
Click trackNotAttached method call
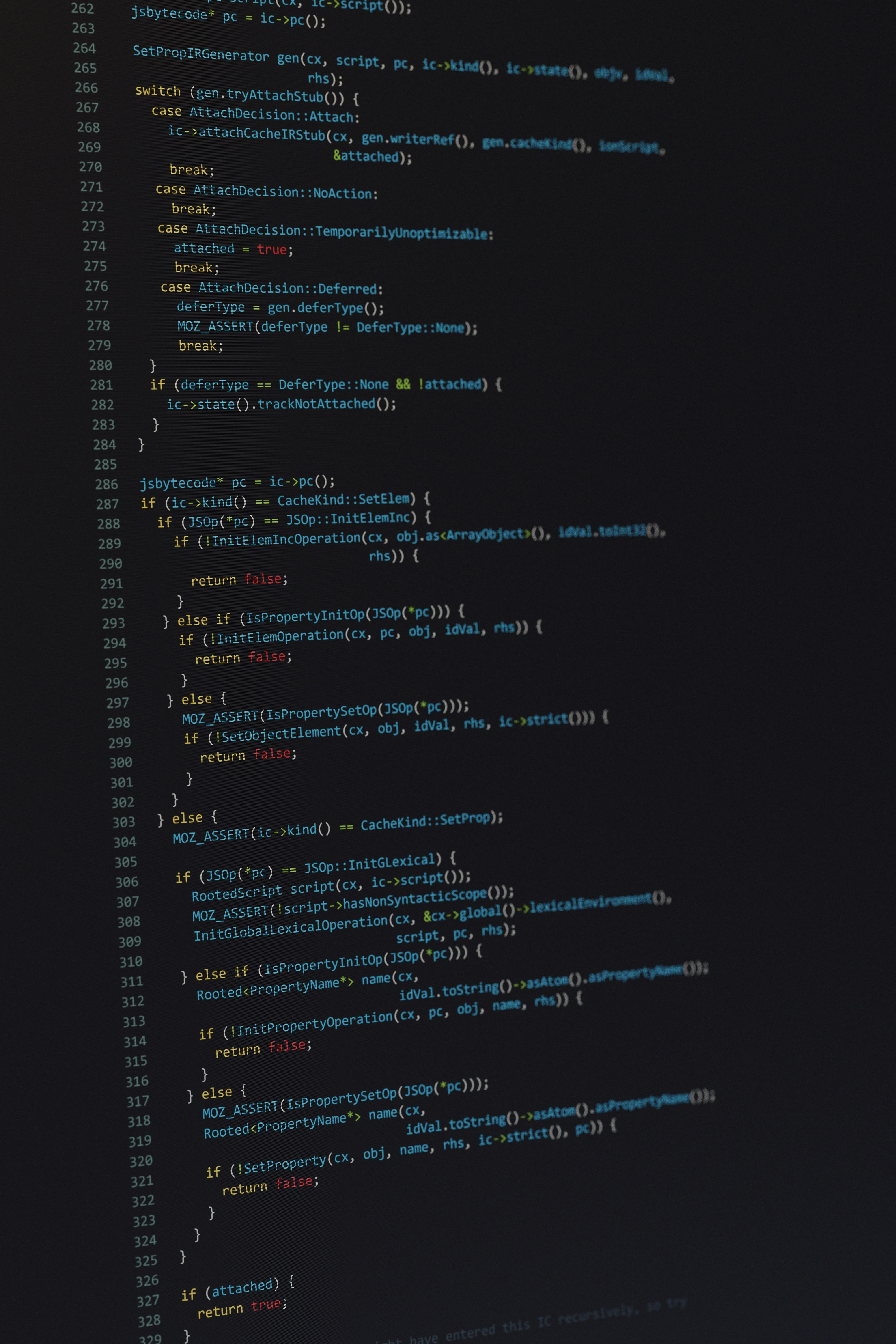(x=316, y=404)
